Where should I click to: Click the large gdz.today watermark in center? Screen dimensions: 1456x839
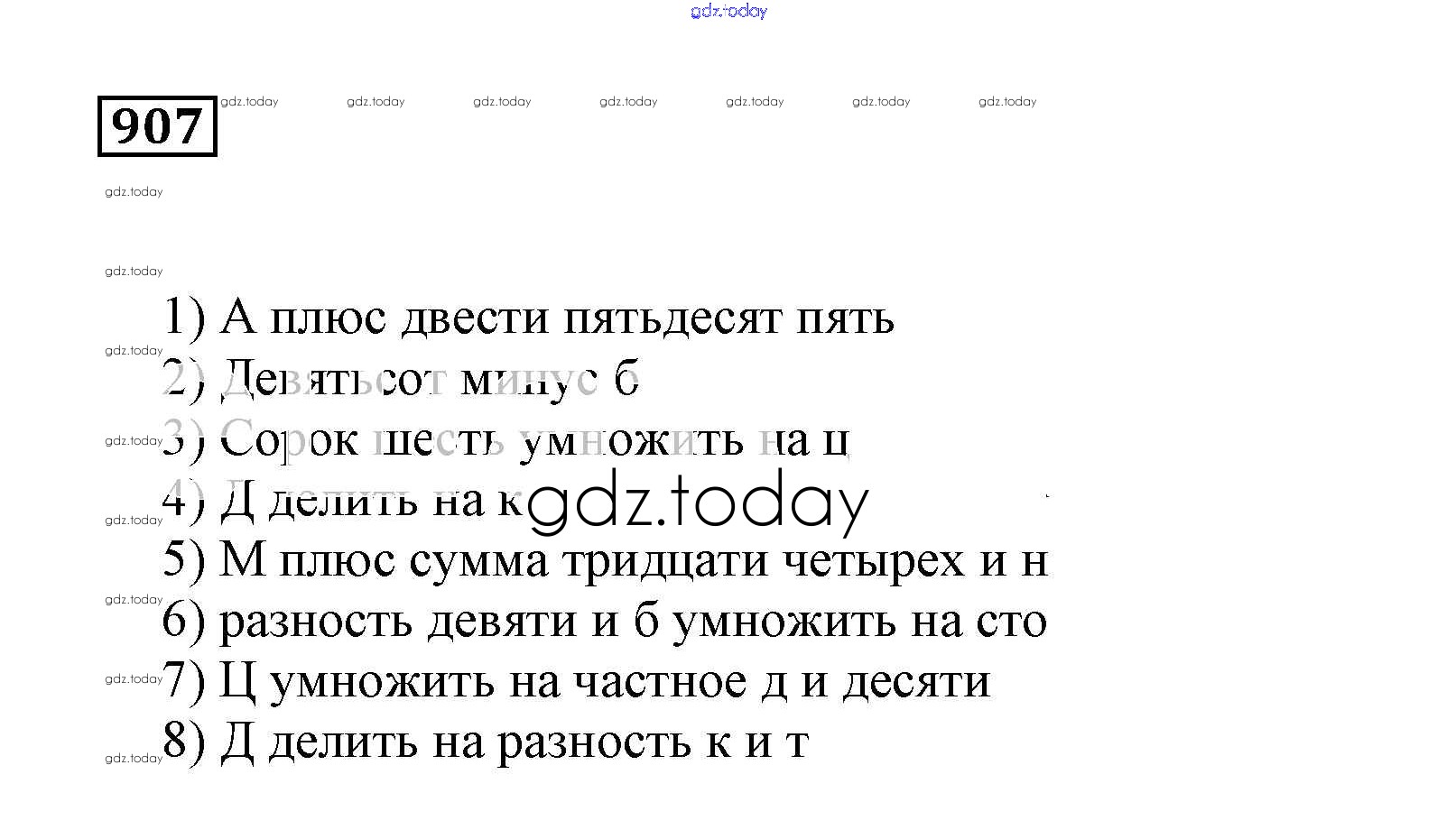[697, 503]
